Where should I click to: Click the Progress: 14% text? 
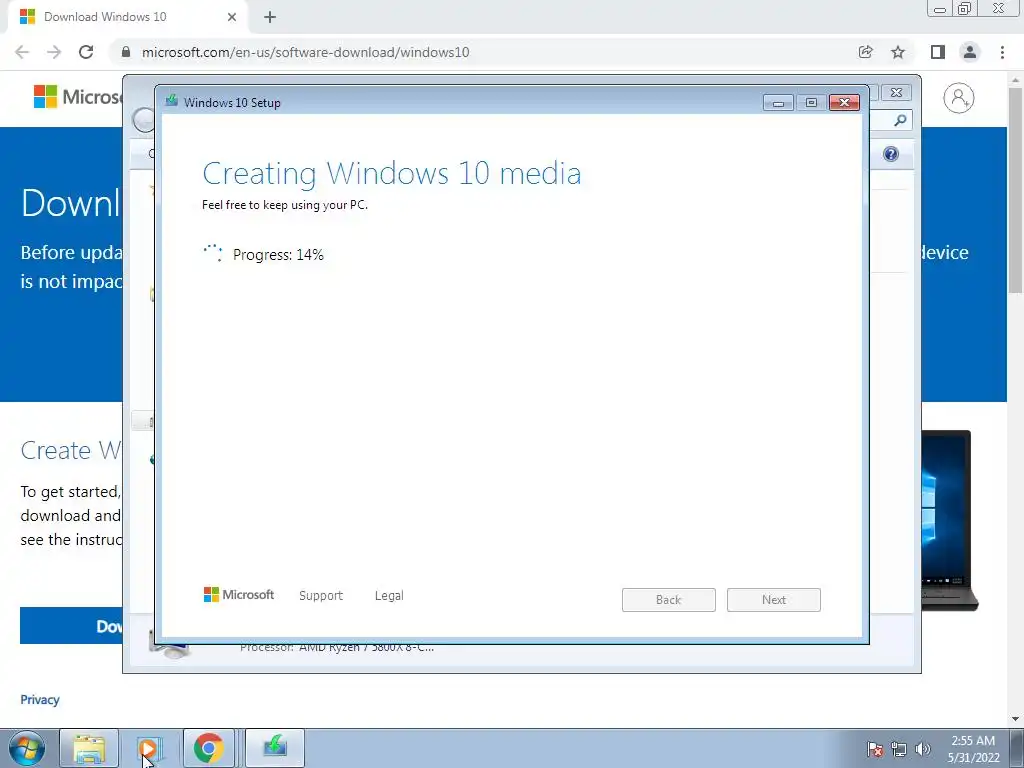coord(278,255)
